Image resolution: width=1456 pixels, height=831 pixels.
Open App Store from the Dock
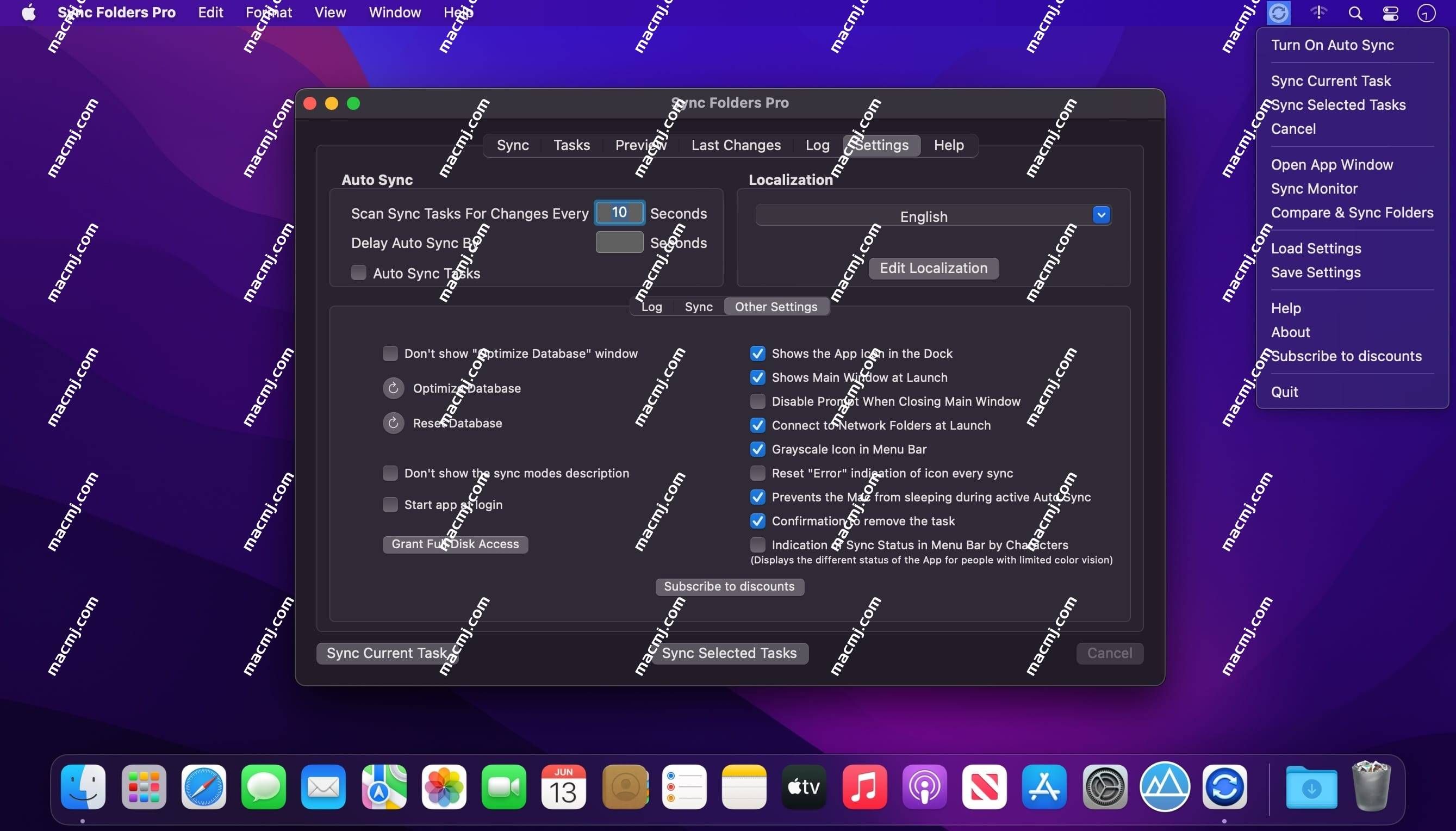click(1044, 787)
